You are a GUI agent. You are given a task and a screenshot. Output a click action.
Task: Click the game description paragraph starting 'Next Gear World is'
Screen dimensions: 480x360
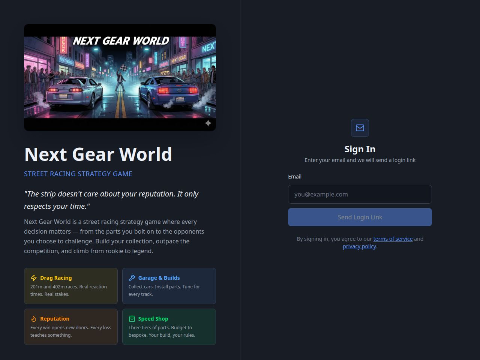[114, 236]
